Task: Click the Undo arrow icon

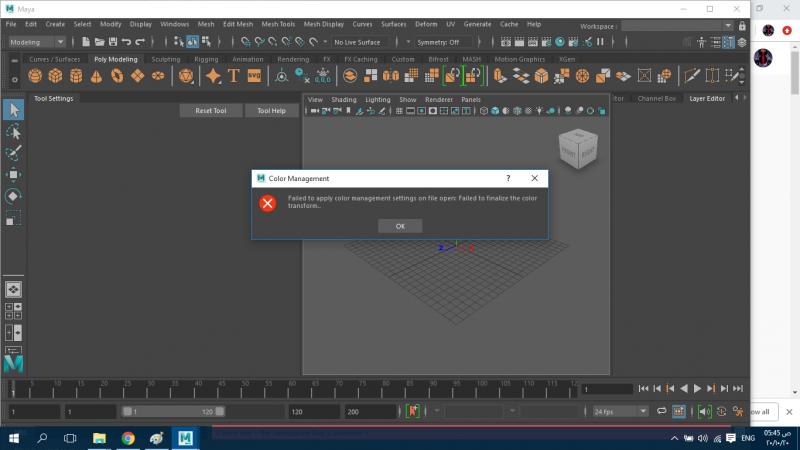Action: click(126, 42)
